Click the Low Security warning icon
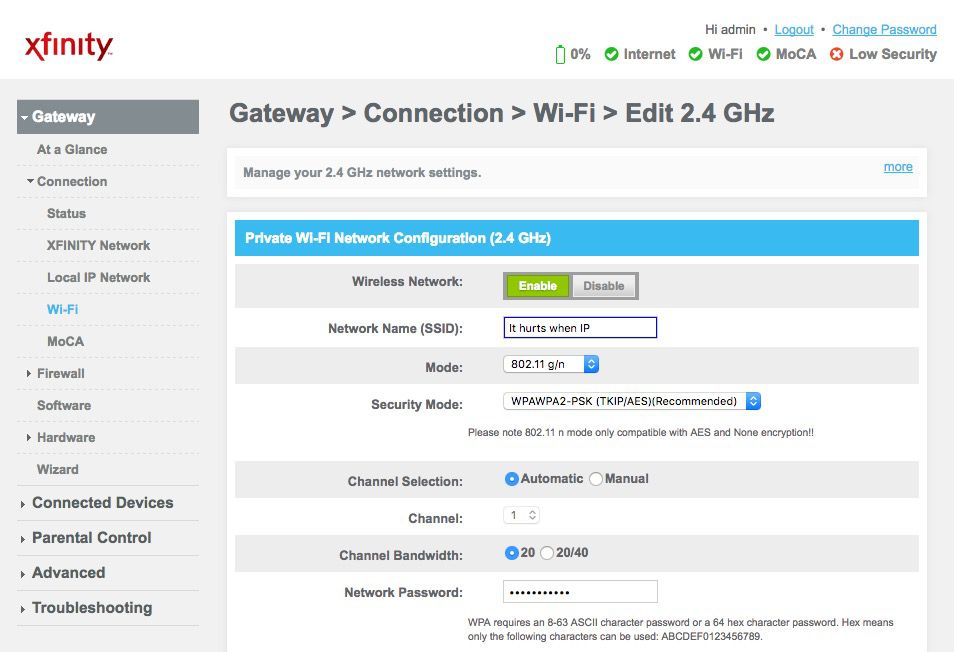 tap(837, 54)
